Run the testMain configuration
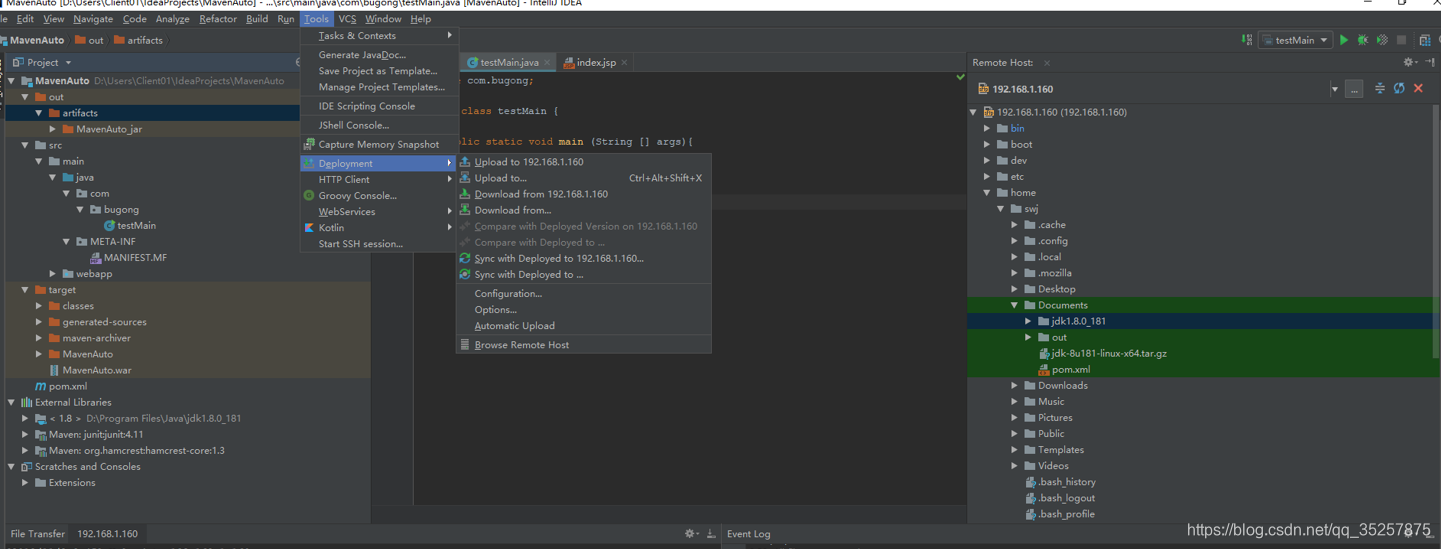Image resolution: width=1441 pixels, height=549 pixels. click(1344, 40)
